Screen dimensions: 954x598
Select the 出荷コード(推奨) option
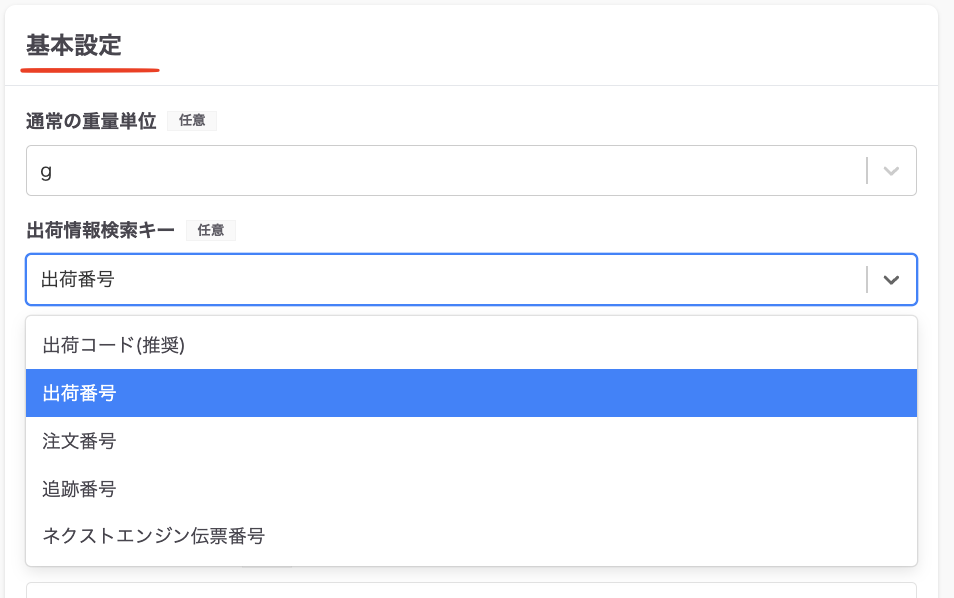[x=114, y=345]
